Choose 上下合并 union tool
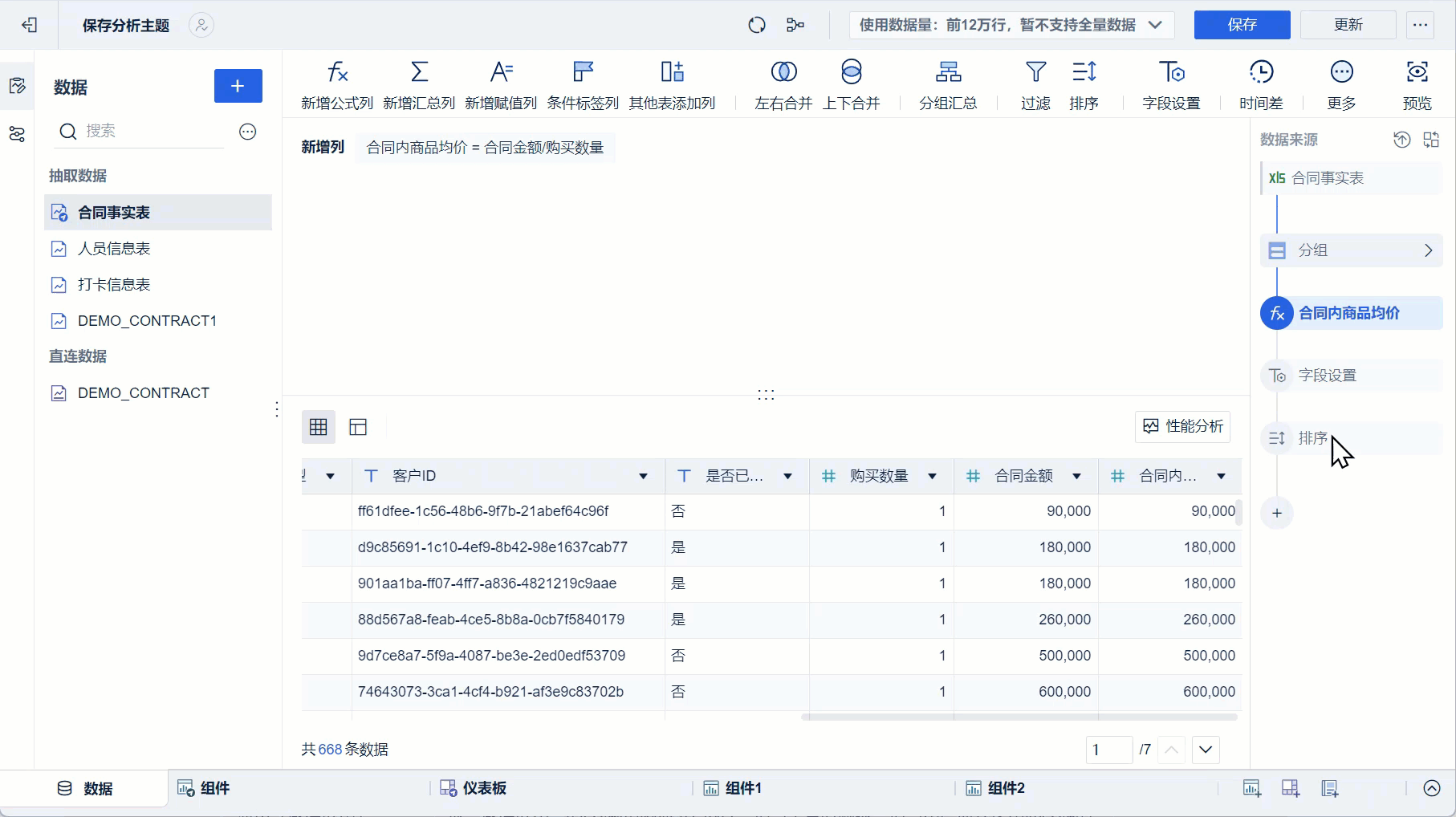Screen dimensions: 1456x817 [x=852, y=85]
